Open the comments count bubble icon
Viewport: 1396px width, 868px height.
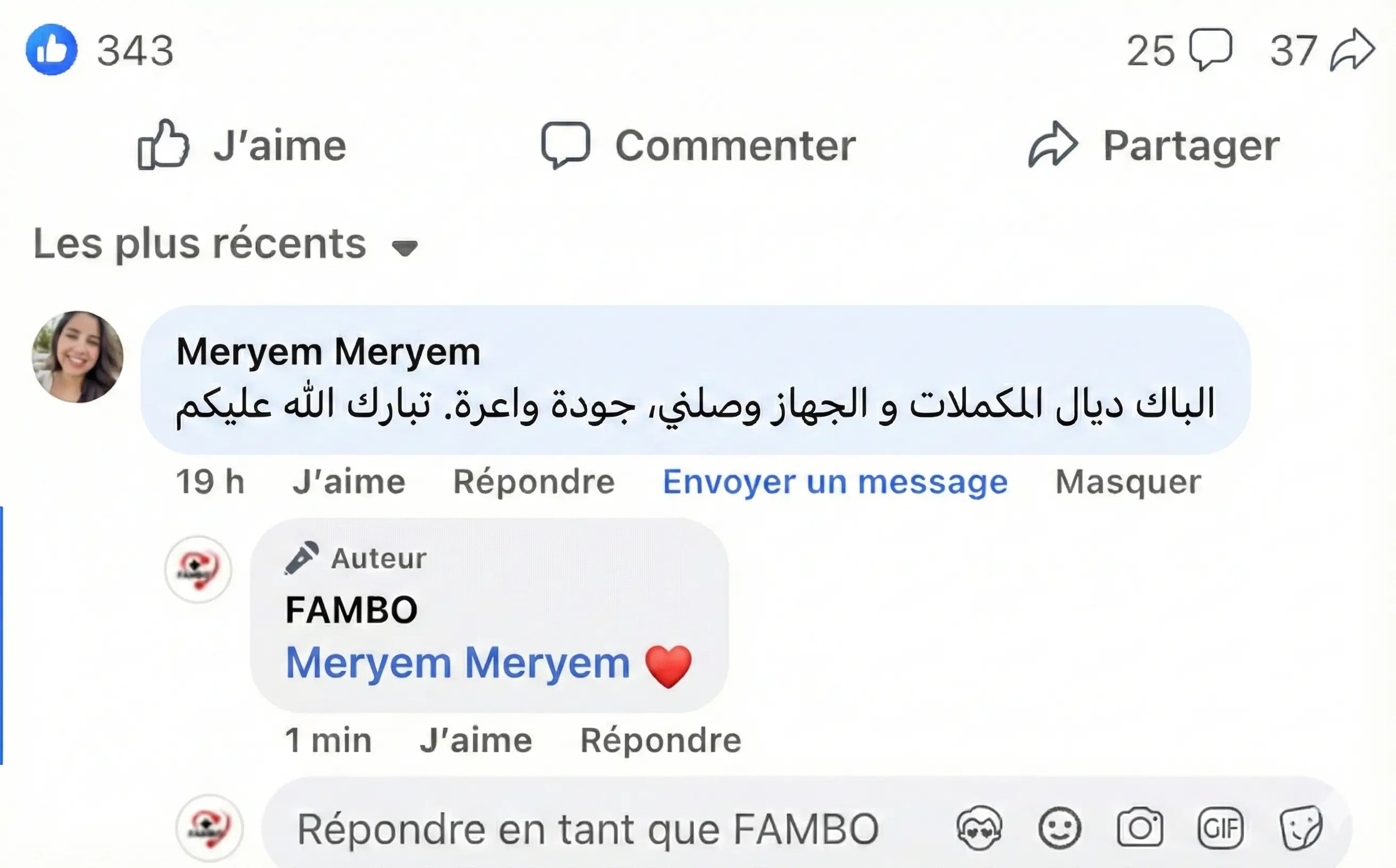pos(1210,49)
